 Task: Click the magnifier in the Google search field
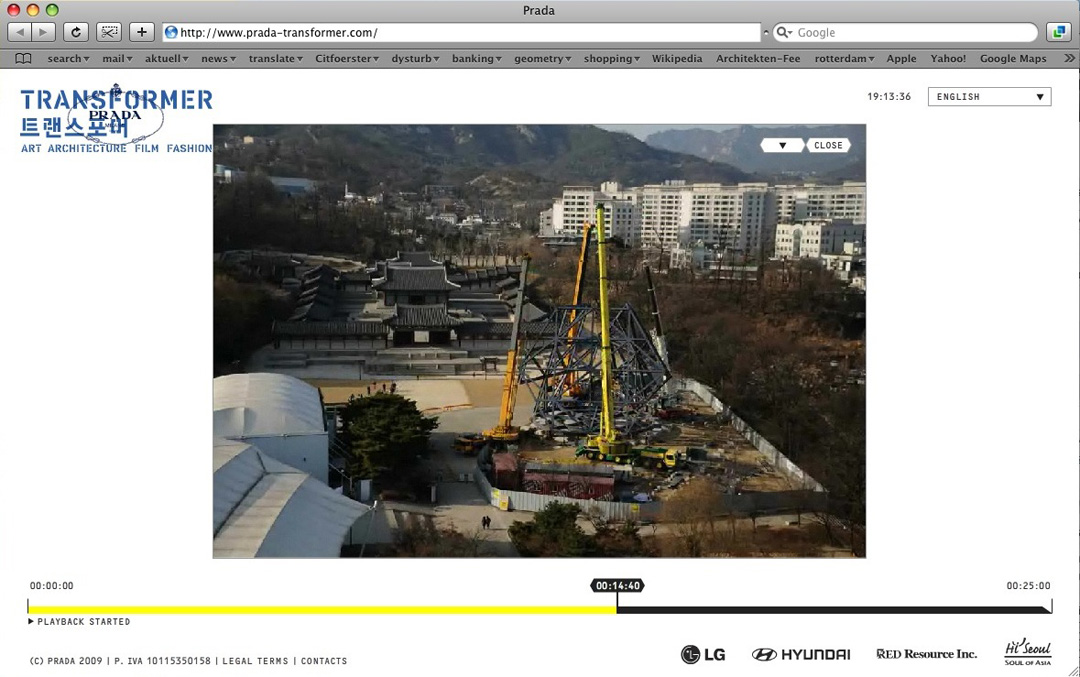[783, 32]
